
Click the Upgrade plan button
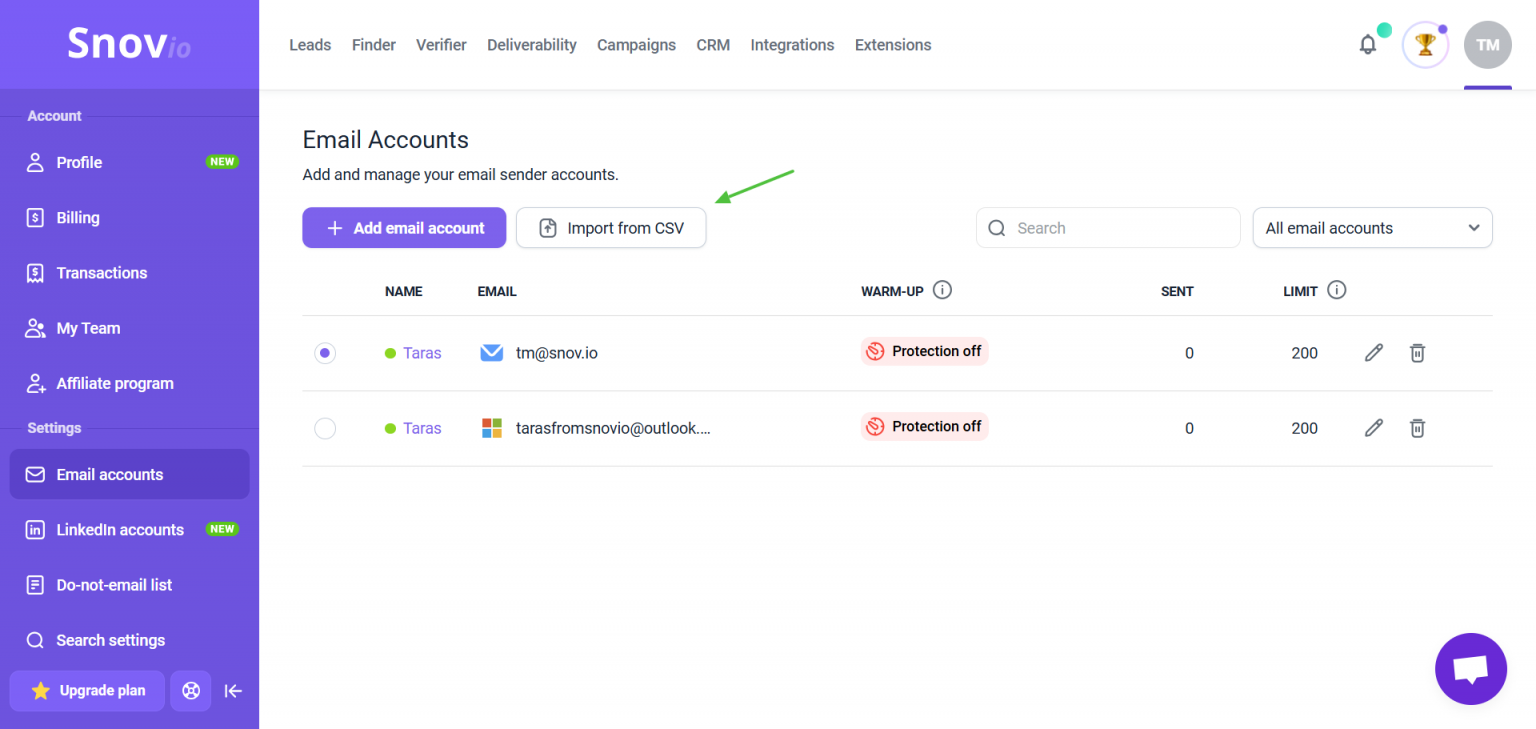pos(87,691)
